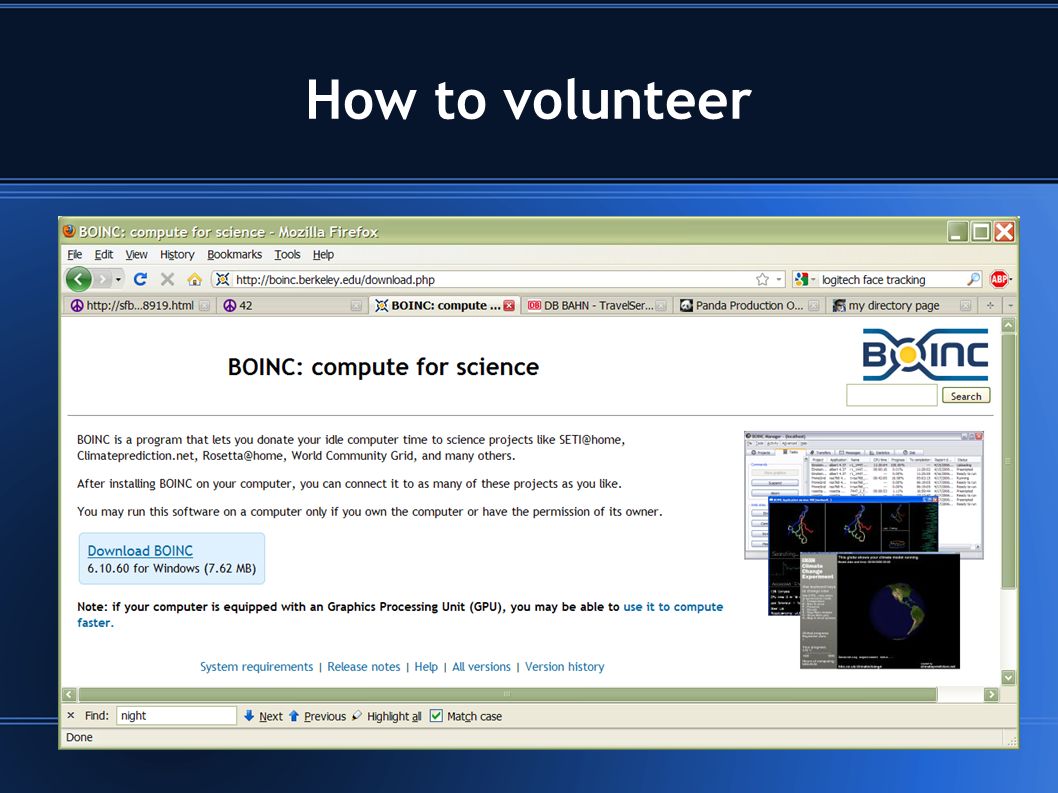Open the Bookmarks menu
Viewport: 1058px width, 793px height.
tap(234, 254)
